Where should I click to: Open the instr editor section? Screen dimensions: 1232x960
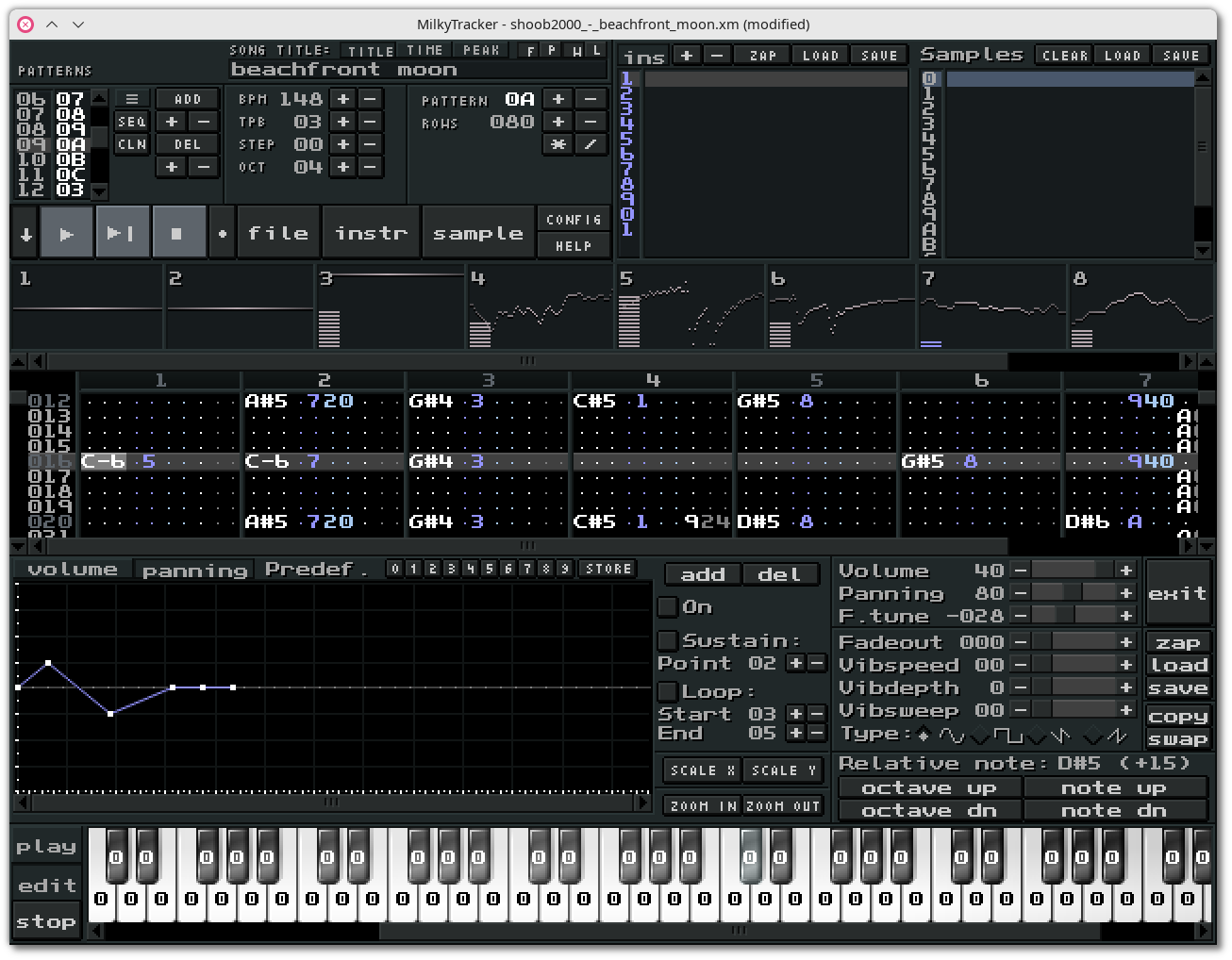coord(371,233)
